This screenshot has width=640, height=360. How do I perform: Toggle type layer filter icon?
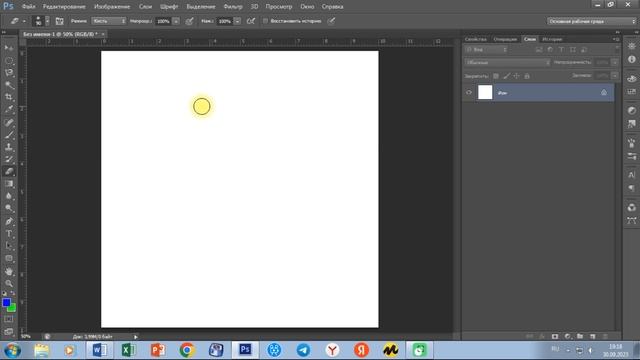(562, 49)
